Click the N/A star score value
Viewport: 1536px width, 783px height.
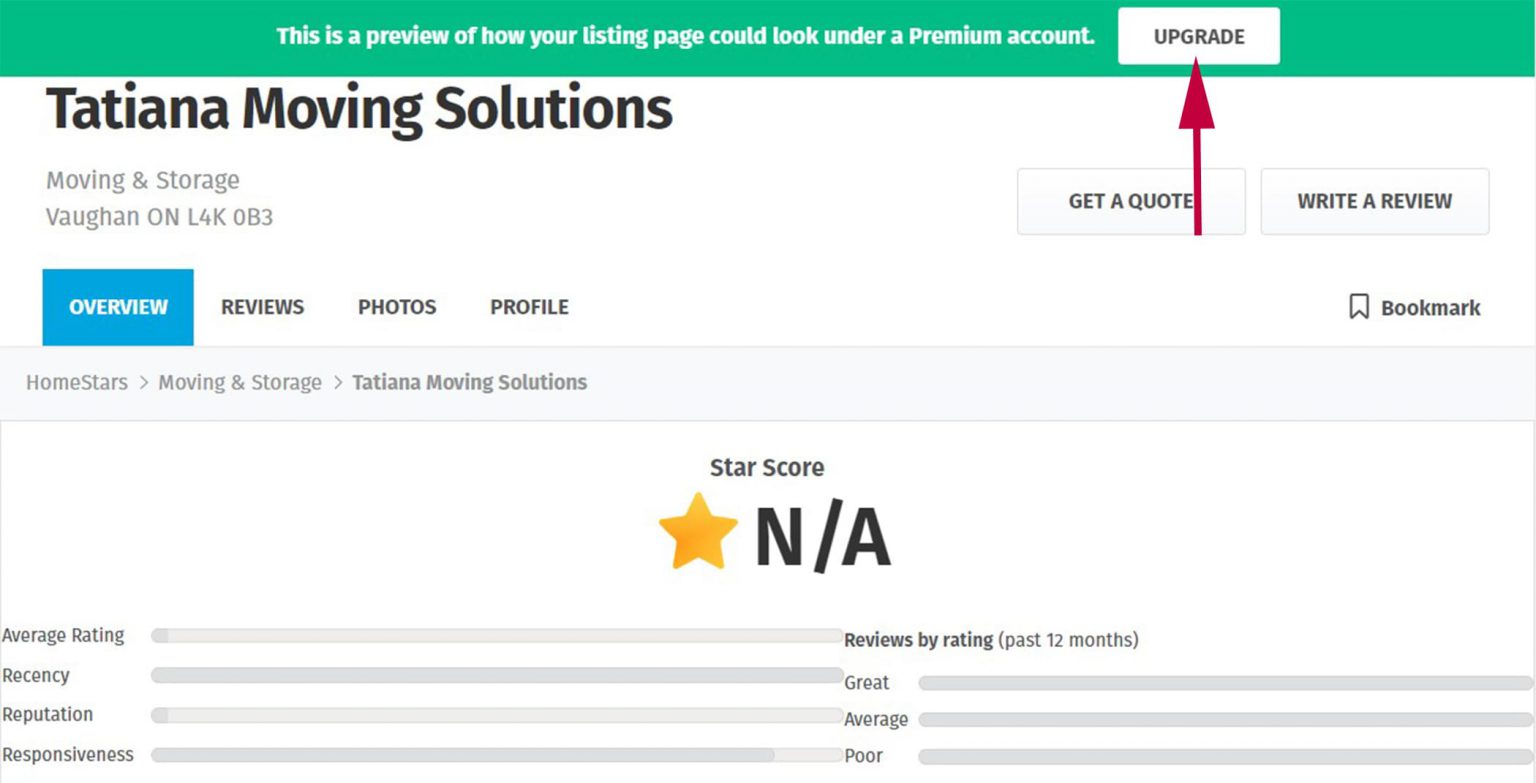click(821, 538)
